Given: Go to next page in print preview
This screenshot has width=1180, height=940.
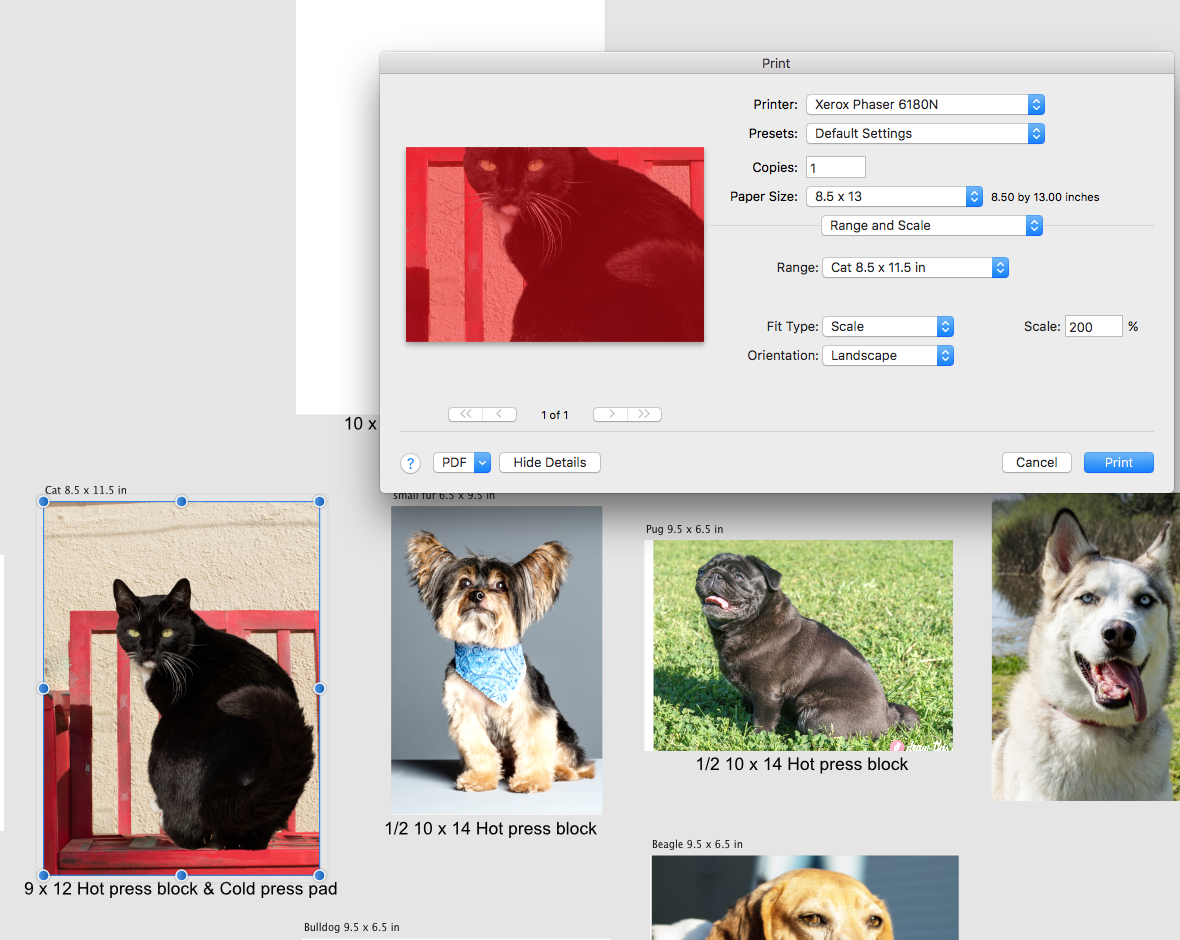Looking at the screenshot, I should tap(610, 415).
